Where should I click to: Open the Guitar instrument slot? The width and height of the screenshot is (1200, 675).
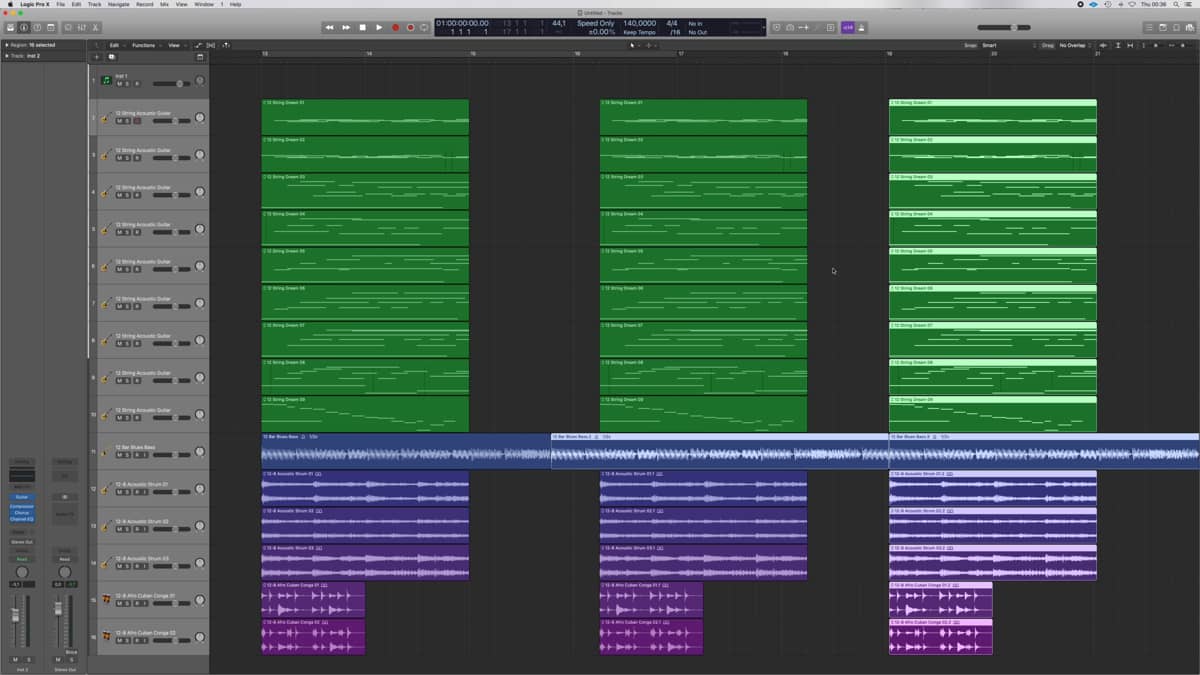22,497
